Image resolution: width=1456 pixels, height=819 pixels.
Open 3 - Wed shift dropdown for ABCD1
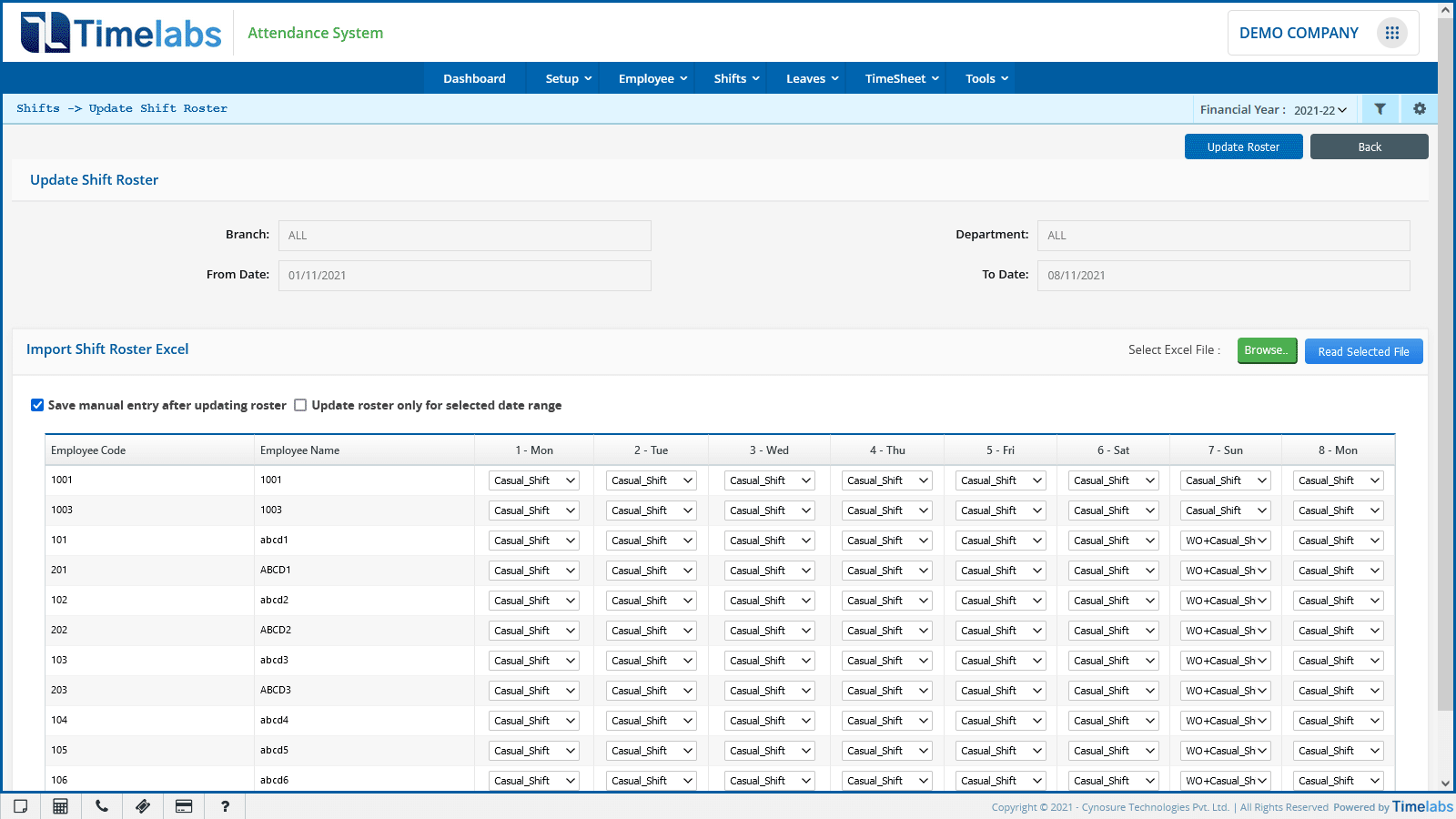click(769, 571)
